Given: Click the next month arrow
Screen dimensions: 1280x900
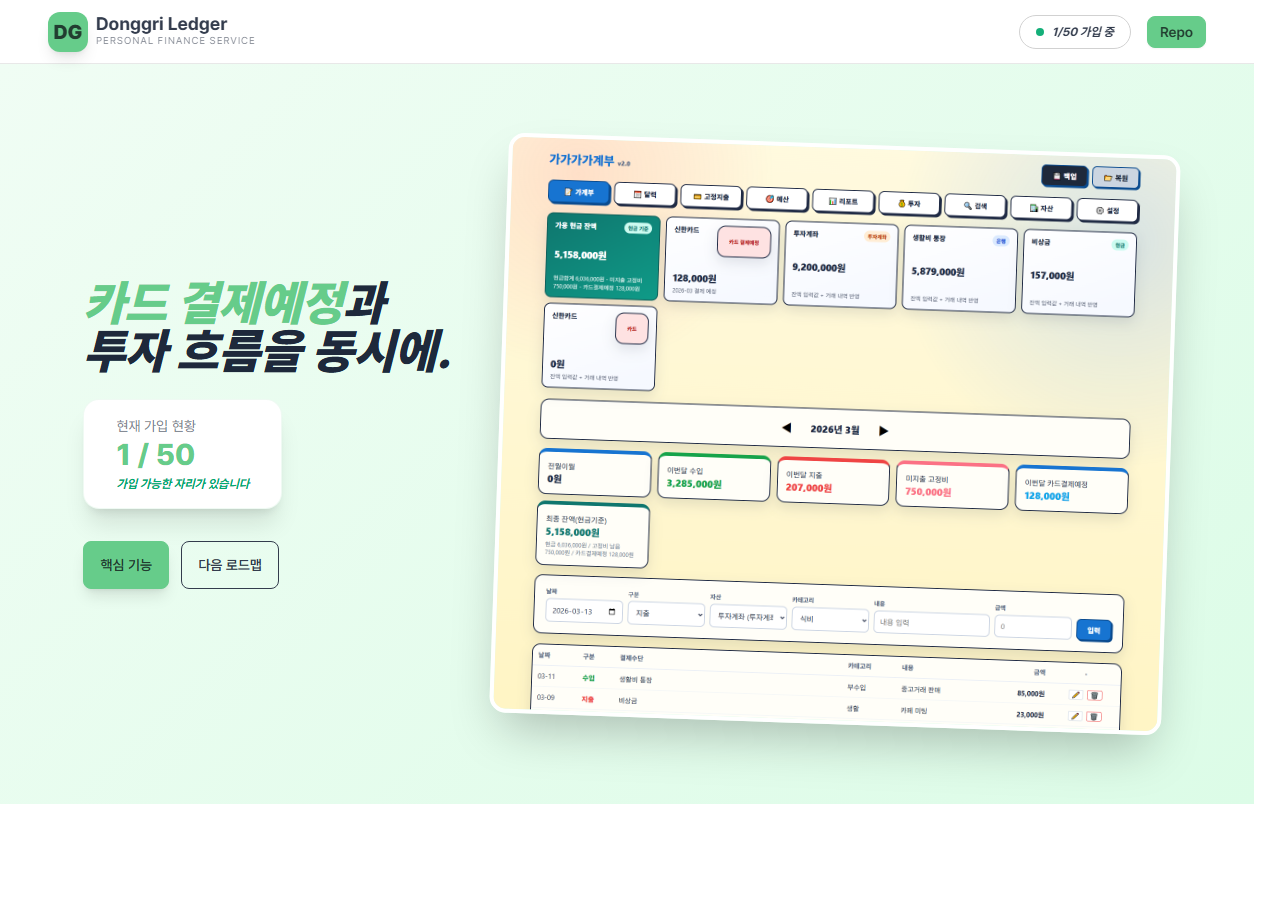Looking at the screenshot, I should tap(883, 431).
